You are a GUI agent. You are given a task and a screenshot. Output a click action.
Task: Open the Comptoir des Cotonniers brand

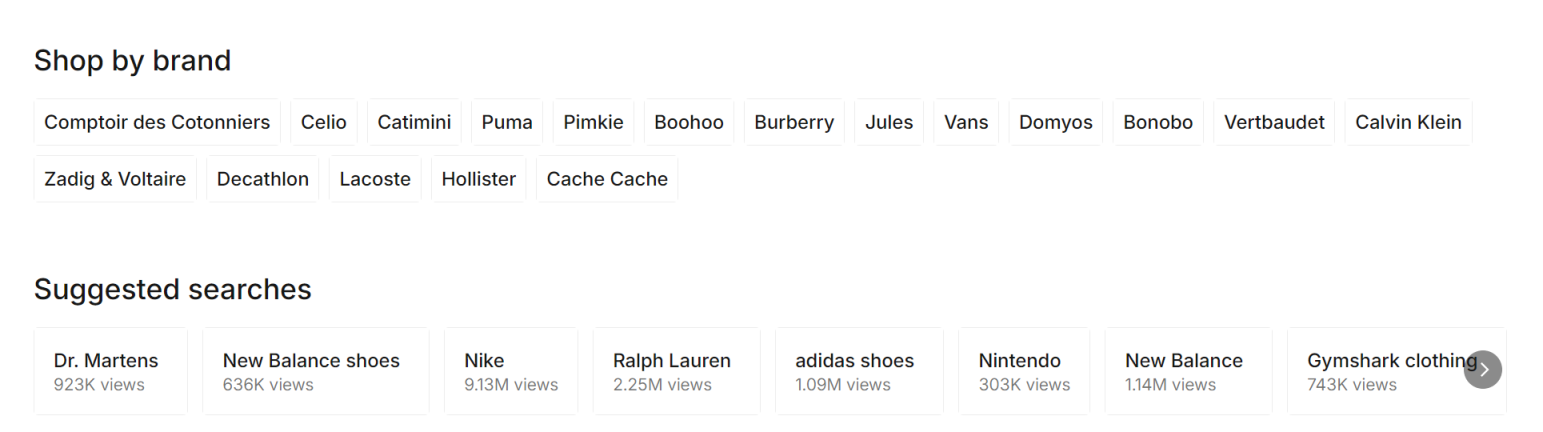tap(157, 123)
